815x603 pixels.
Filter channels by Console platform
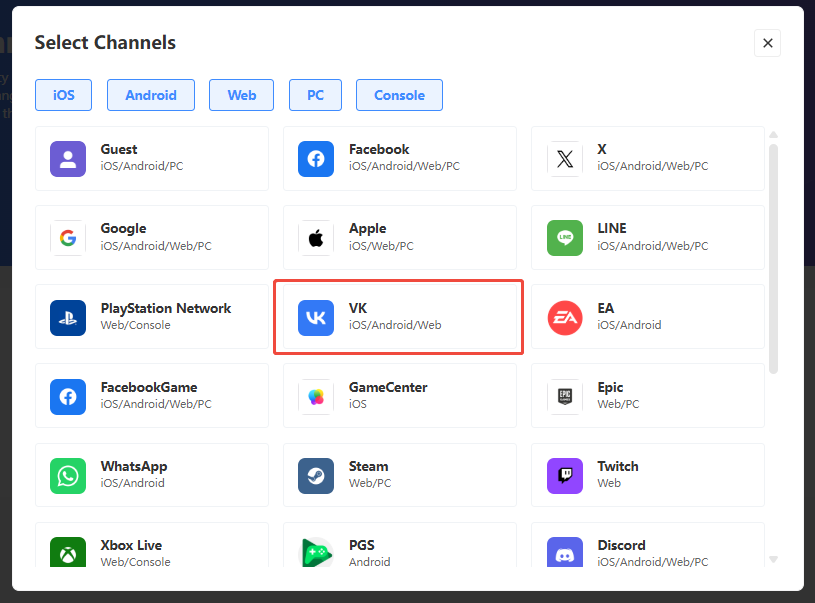coord(399,95)
